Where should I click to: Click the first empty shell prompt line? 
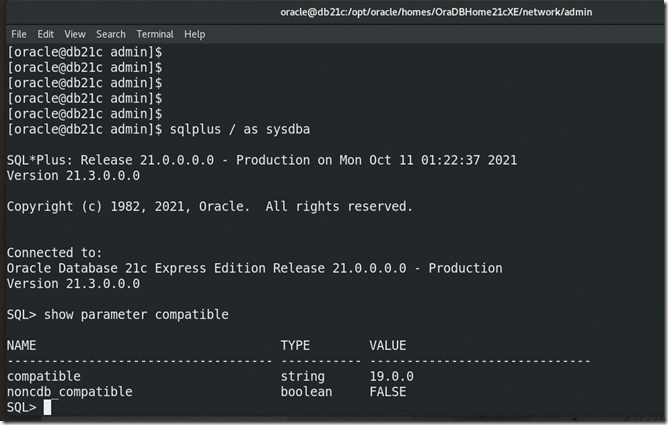tap(77, 51)
